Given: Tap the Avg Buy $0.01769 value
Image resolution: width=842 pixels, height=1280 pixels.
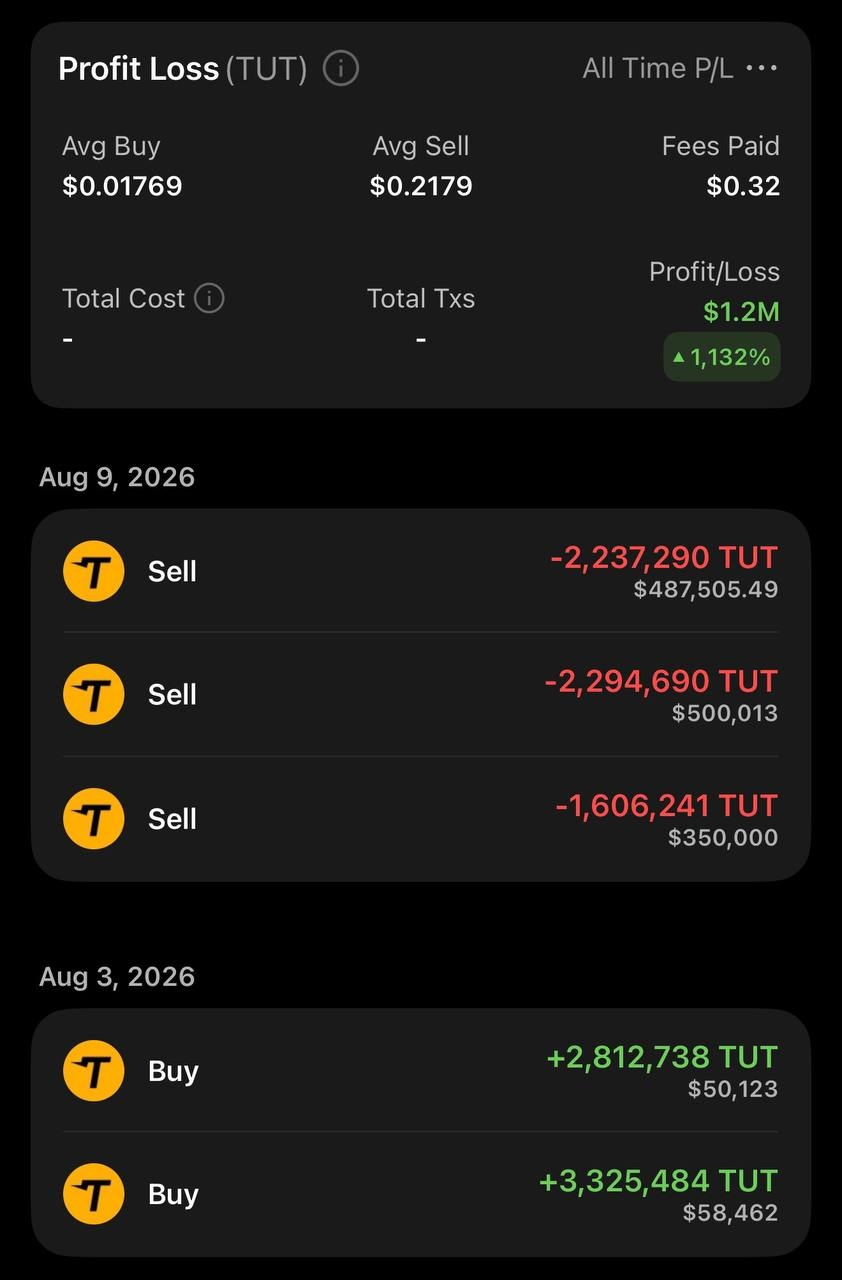Looking at the screenshot, I should 122,186.
